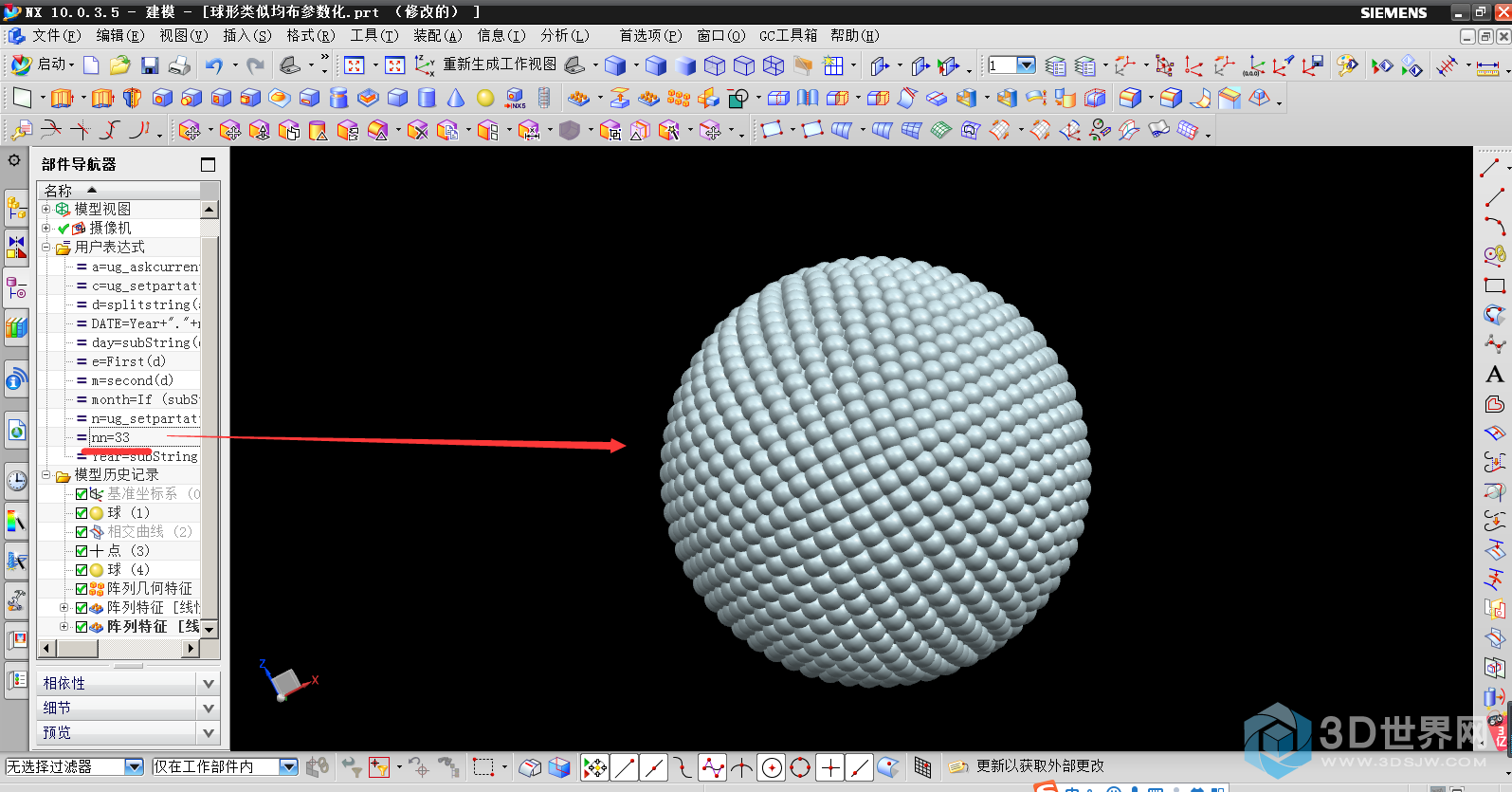Screen dimensions: 1512x792
Task: Click the Delete Face icon in synchronous toolbar
Action: (x=417, y=130)
